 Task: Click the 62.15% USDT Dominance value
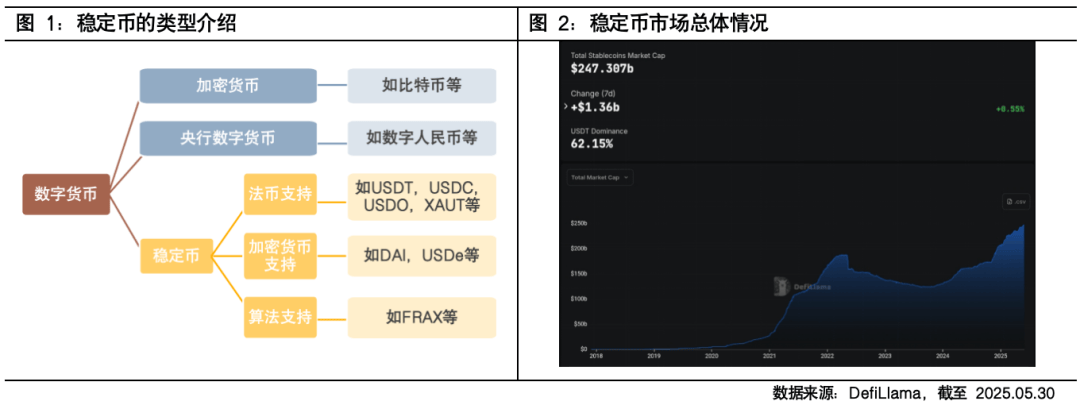(x=591, y=144)
